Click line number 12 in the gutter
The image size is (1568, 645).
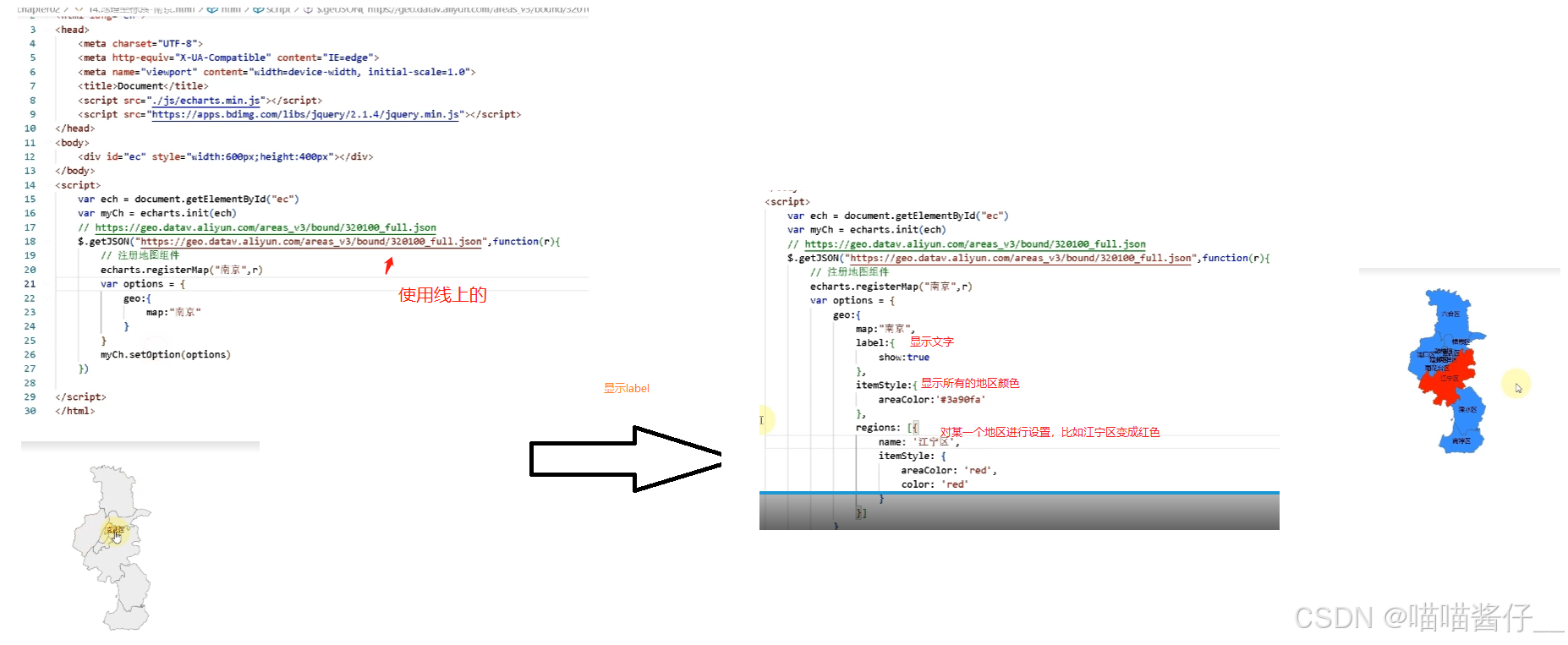[x=30, y=157]
